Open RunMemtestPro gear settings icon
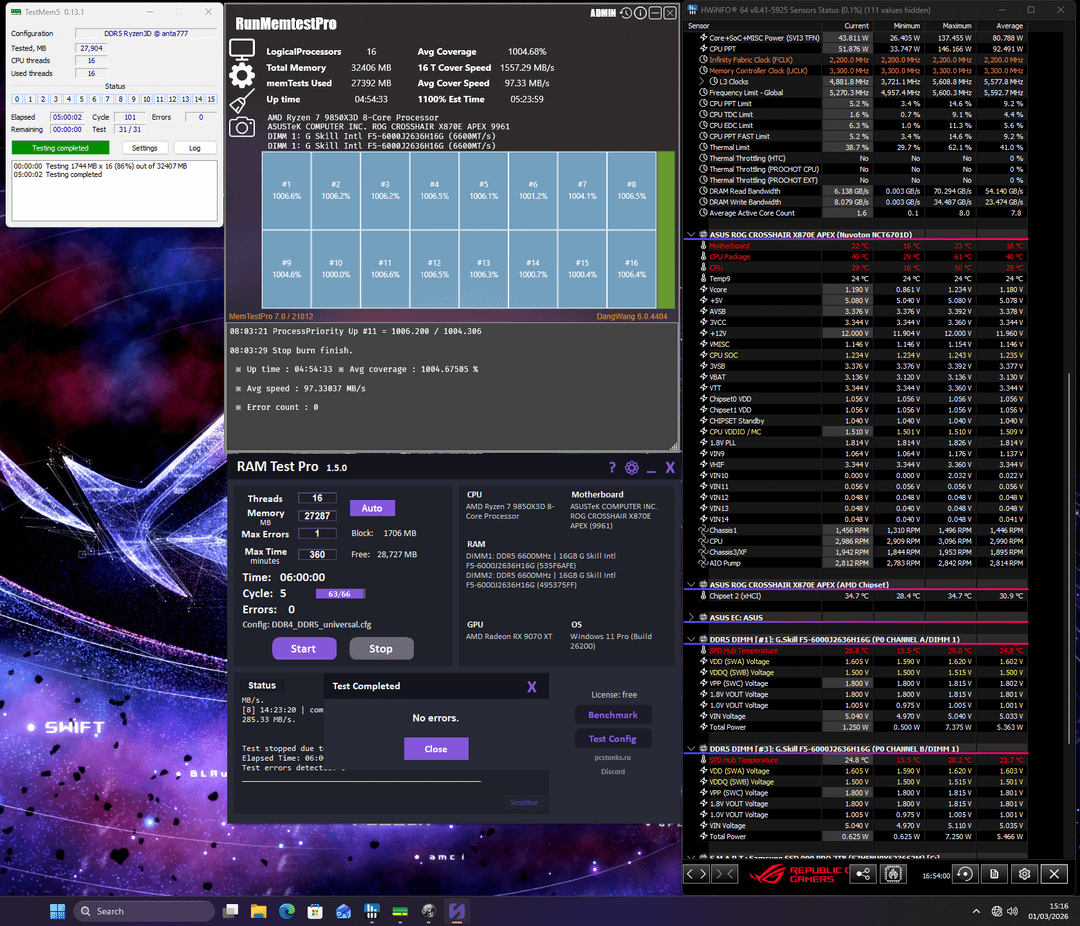The height and width of the screenshot is (926, 1080). (241, 76)
